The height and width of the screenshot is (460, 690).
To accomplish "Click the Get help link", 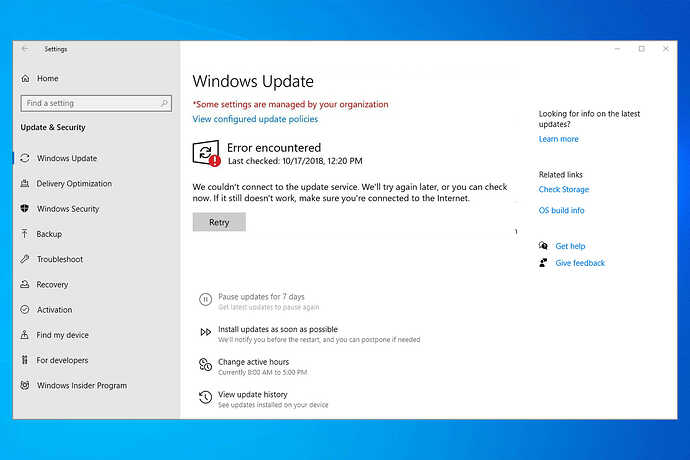I will tap(570, 246).
